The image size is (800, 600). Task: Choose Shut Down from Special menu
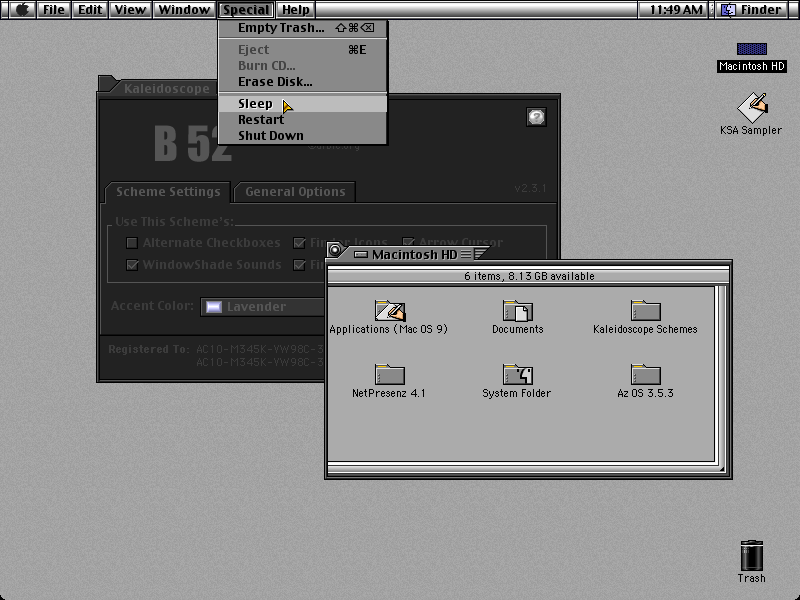click(303, 135)
